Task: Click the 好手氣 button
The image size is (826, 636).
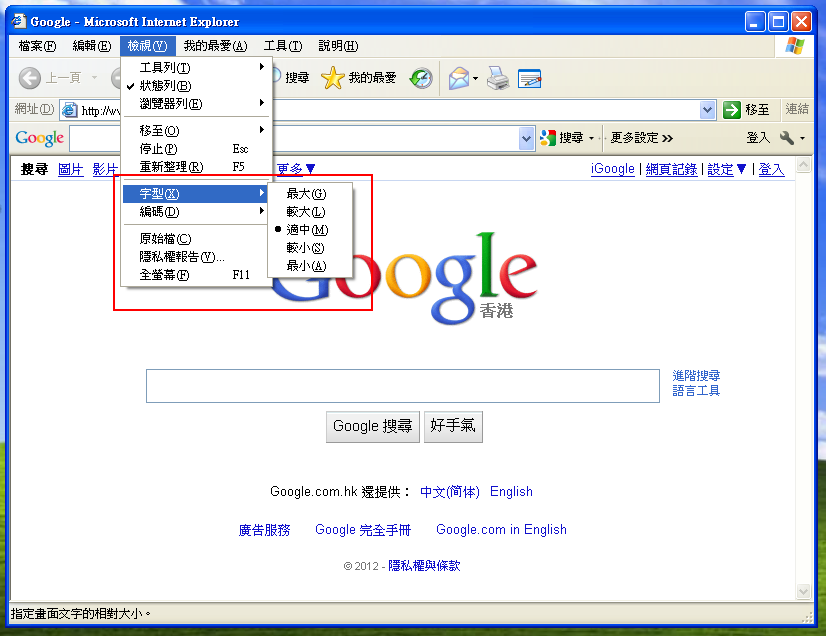Action: click(x=455, y=426)
